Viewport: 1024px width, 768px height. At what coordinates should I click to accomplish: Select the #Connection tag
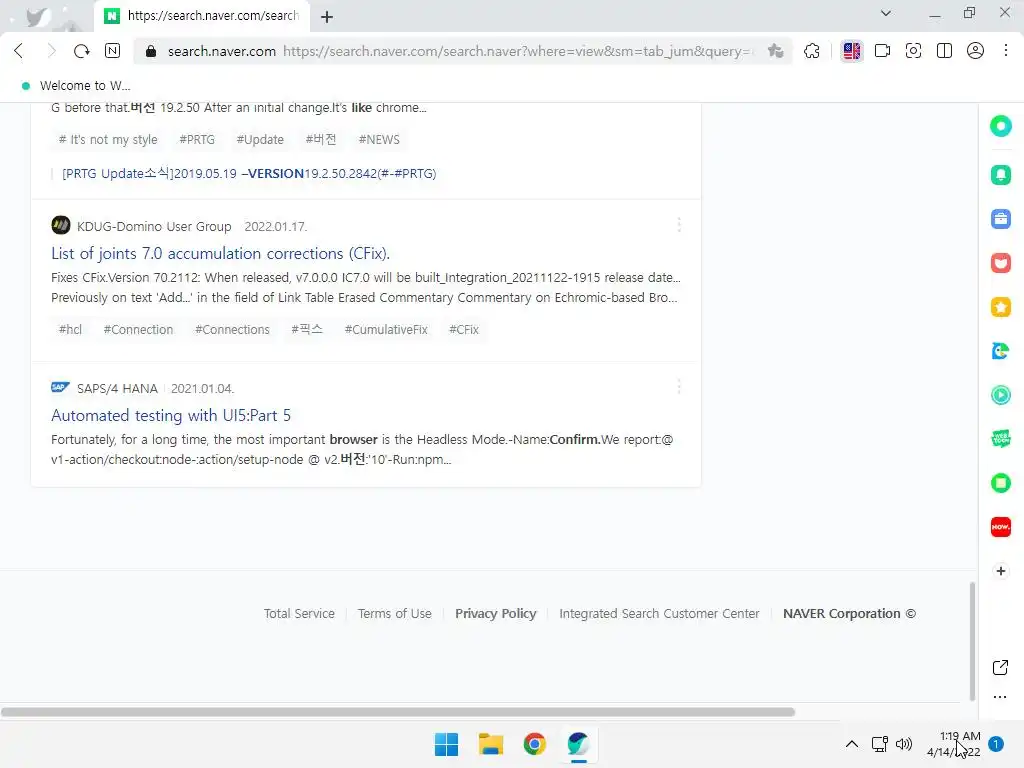(x=138, y=330)
